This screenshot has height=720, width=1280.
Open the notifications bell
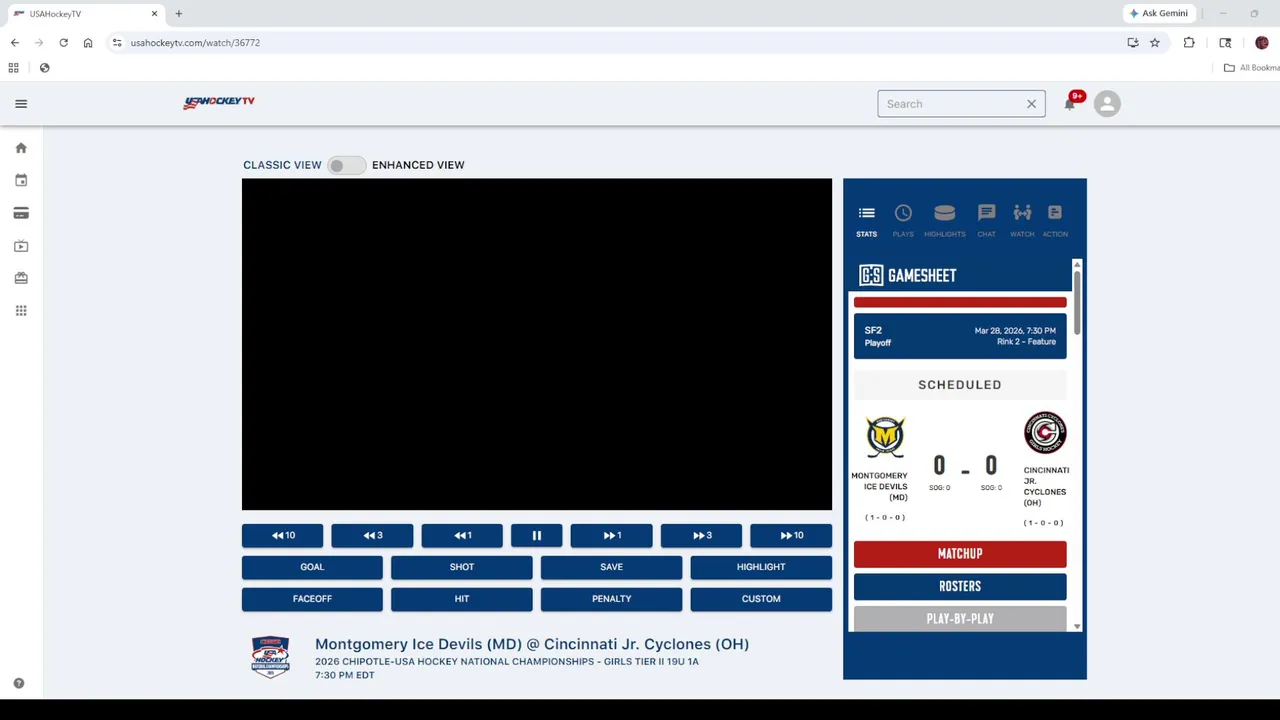pyautogui.click(x=1070, y=103)
